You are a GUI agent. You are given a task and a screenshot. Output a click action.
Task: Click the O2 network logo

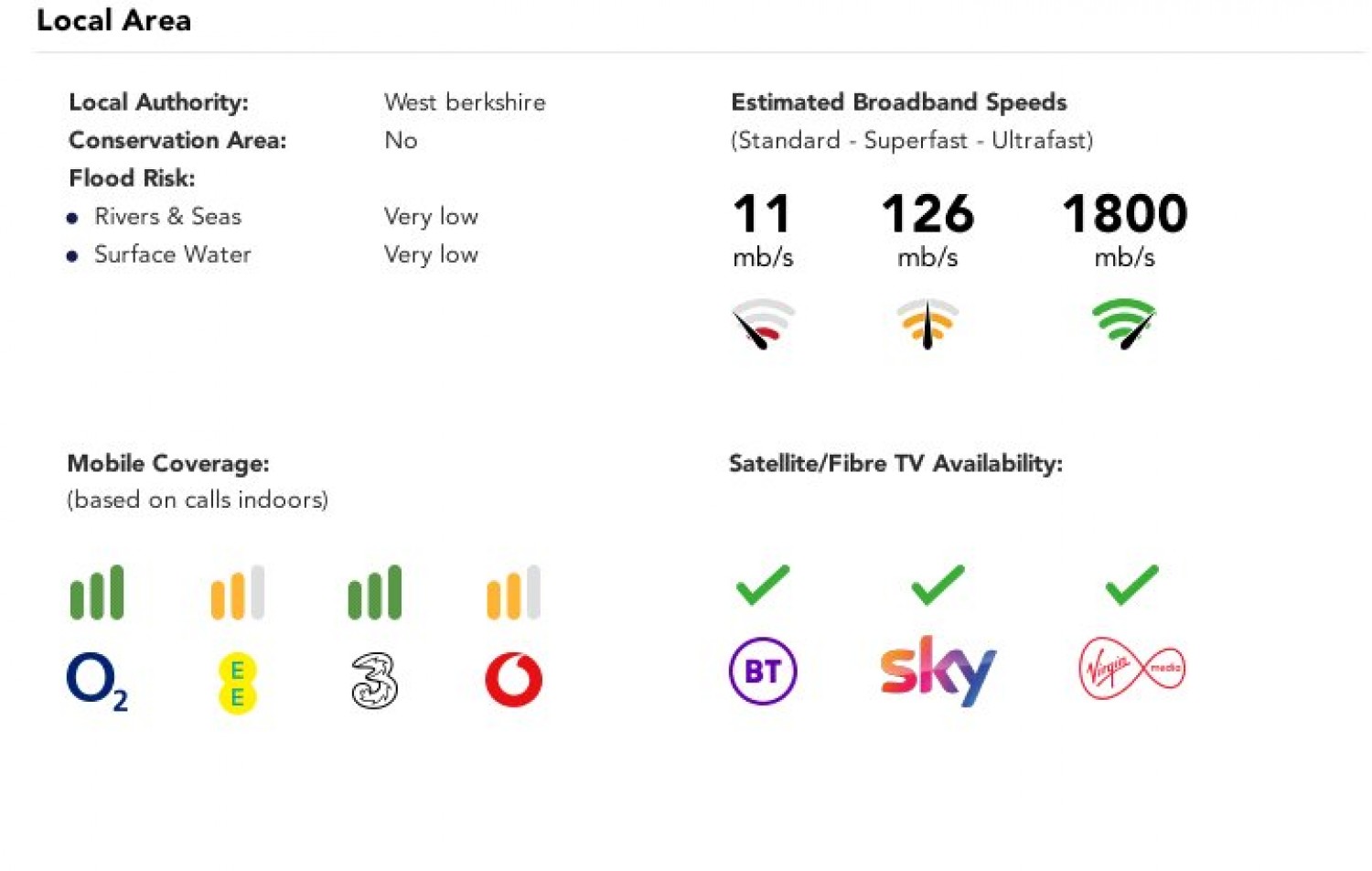pos(96,682)
